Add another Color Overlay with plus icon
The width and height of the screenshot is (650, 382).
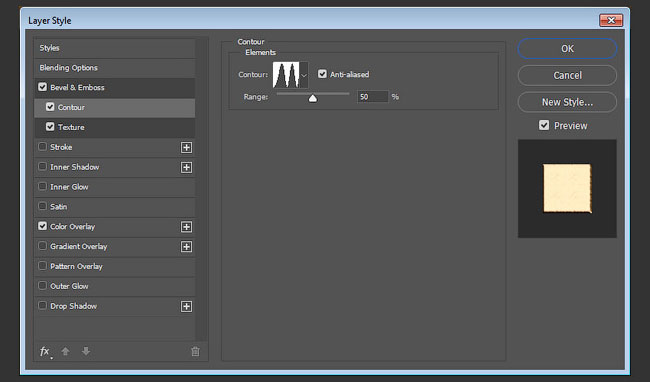click(187, 227)
